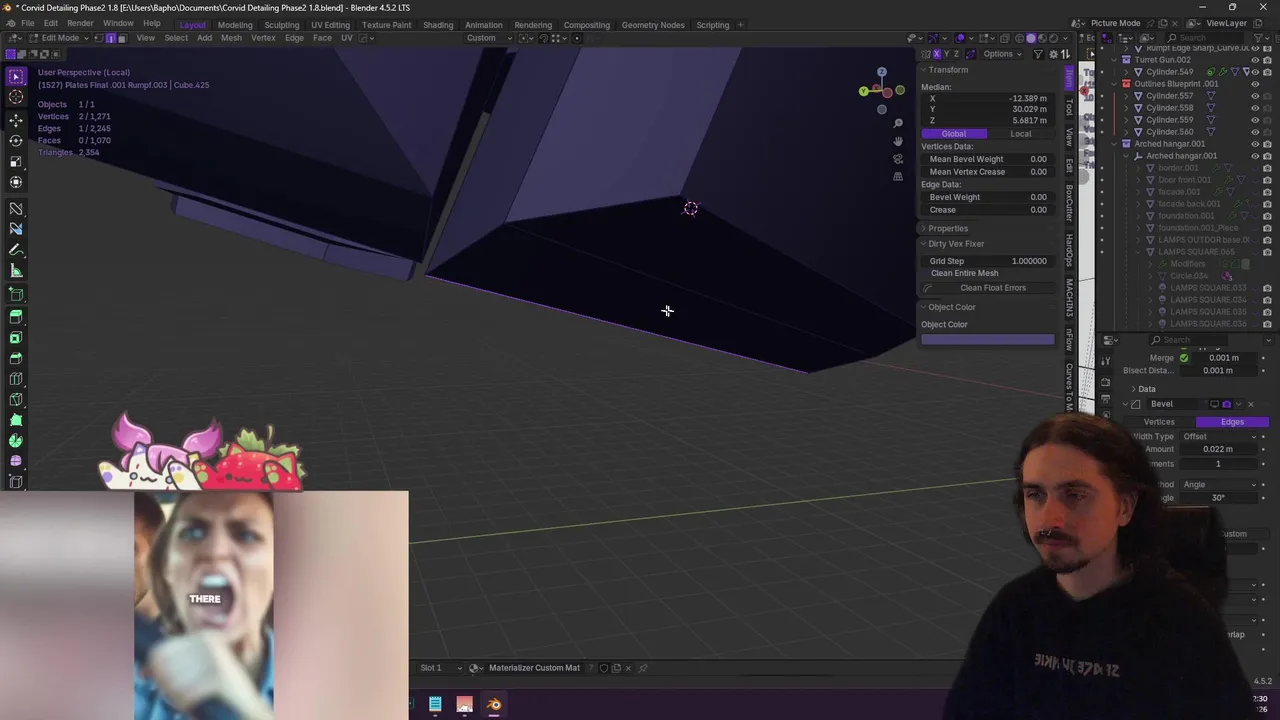Open the Render menu
This screenshot has height=720, width=1280.
80,23
